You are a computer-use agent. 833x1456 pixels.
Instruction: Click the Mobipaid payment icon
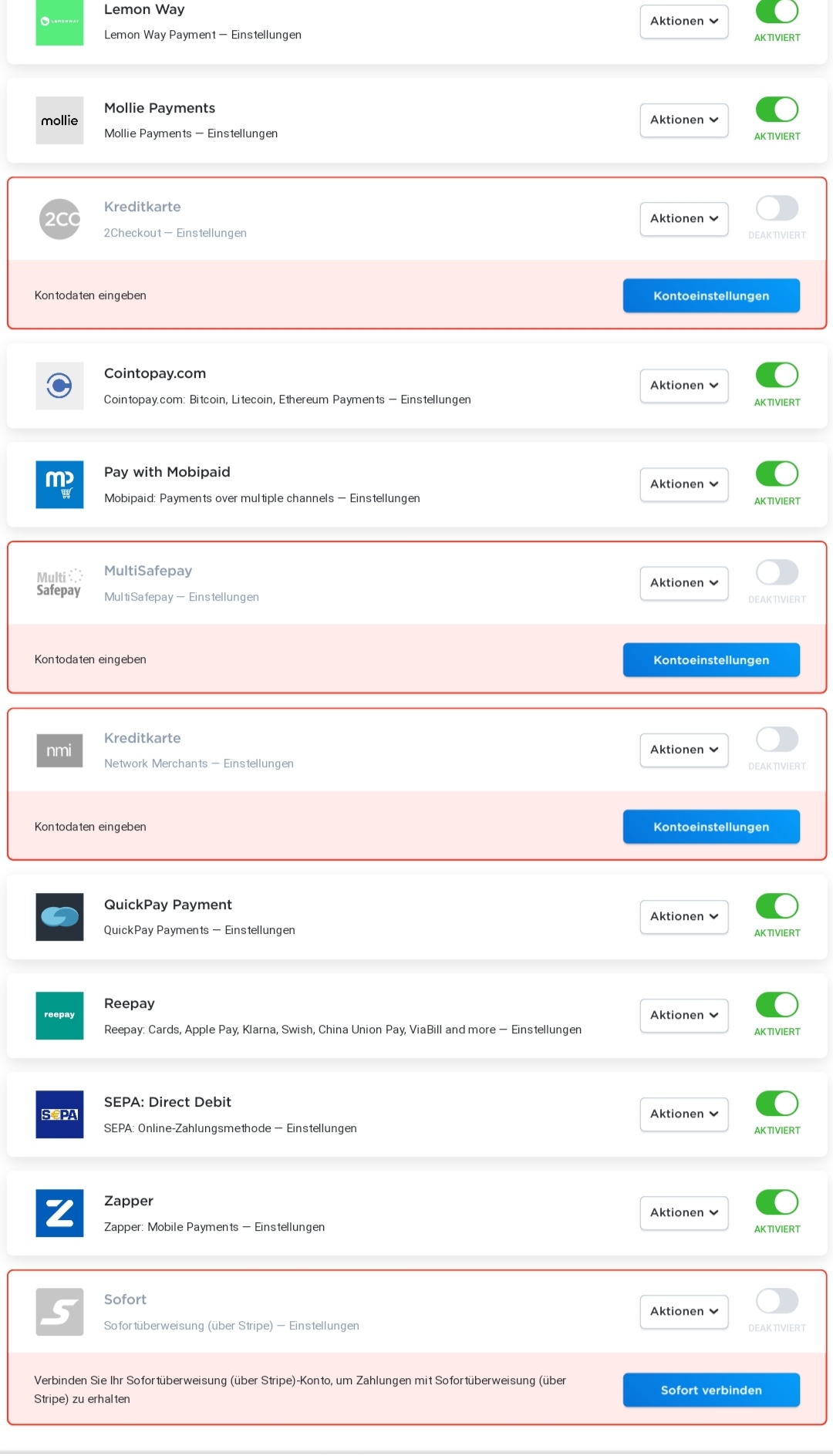59,484
